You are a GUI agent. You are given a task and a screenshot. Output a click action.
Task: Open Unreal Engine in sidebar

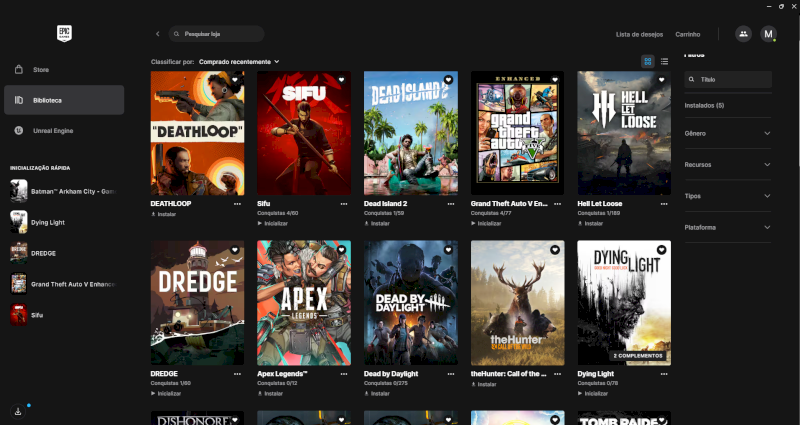tap(51, 130)
